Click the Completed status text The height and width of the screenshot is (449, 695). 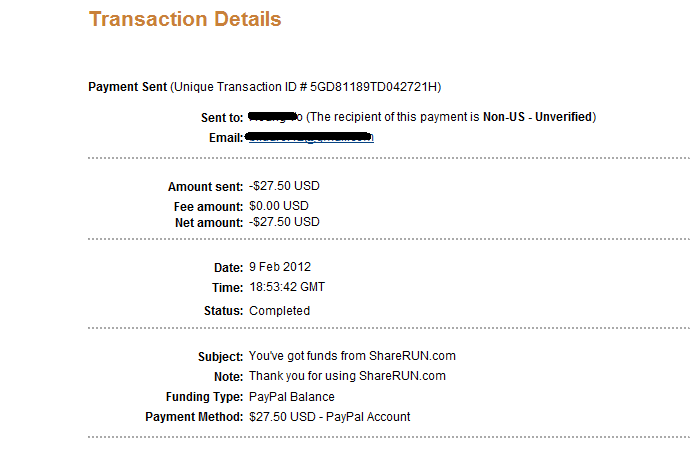click(x=279, y=311)
